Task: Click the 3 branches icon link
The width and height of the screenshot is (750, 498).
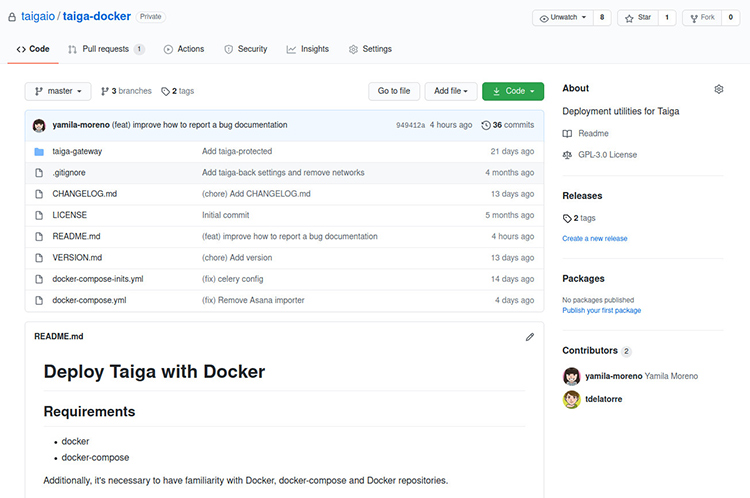Action: [105, 91]
